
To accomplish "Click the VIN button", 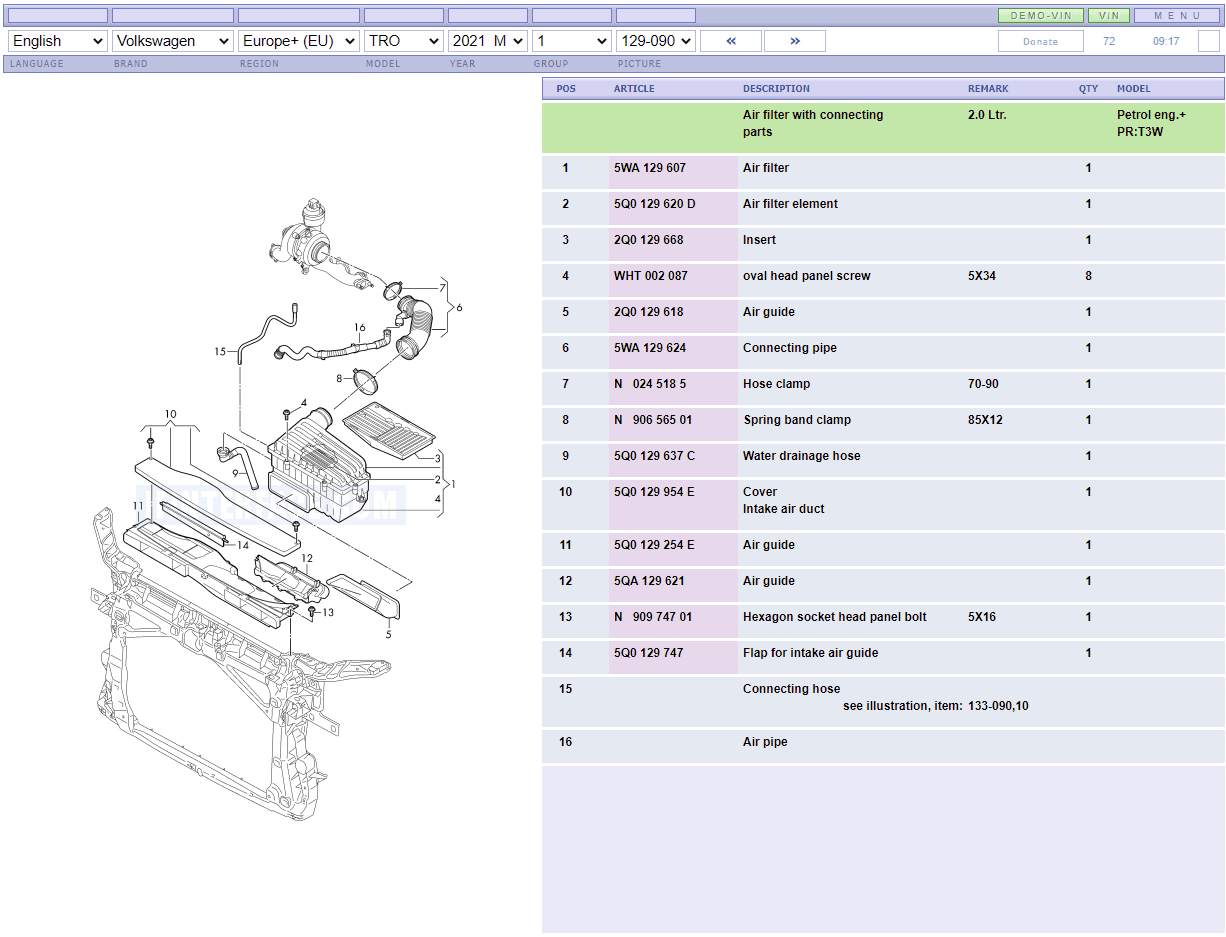I will 1108,16.
